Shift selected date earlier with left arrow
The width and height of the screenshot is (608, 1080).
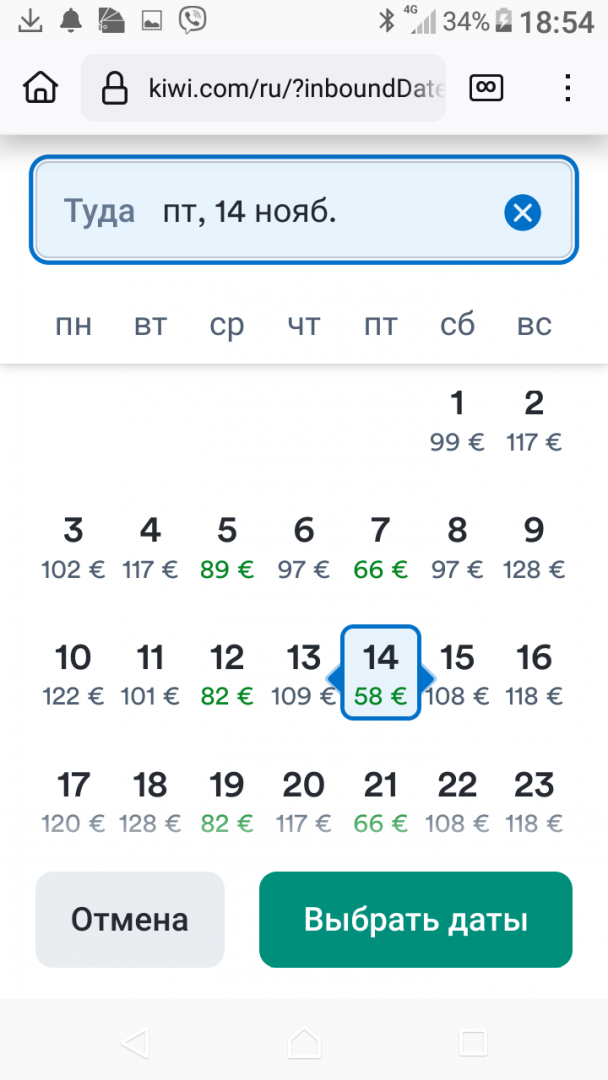(334, 679)
